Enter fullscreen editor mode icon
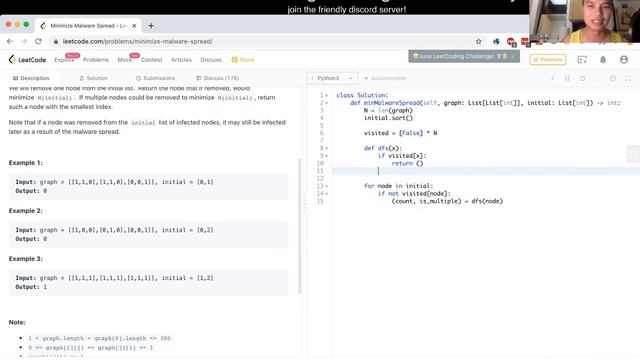Screen dimensions: 640x360 pos(628,78)
